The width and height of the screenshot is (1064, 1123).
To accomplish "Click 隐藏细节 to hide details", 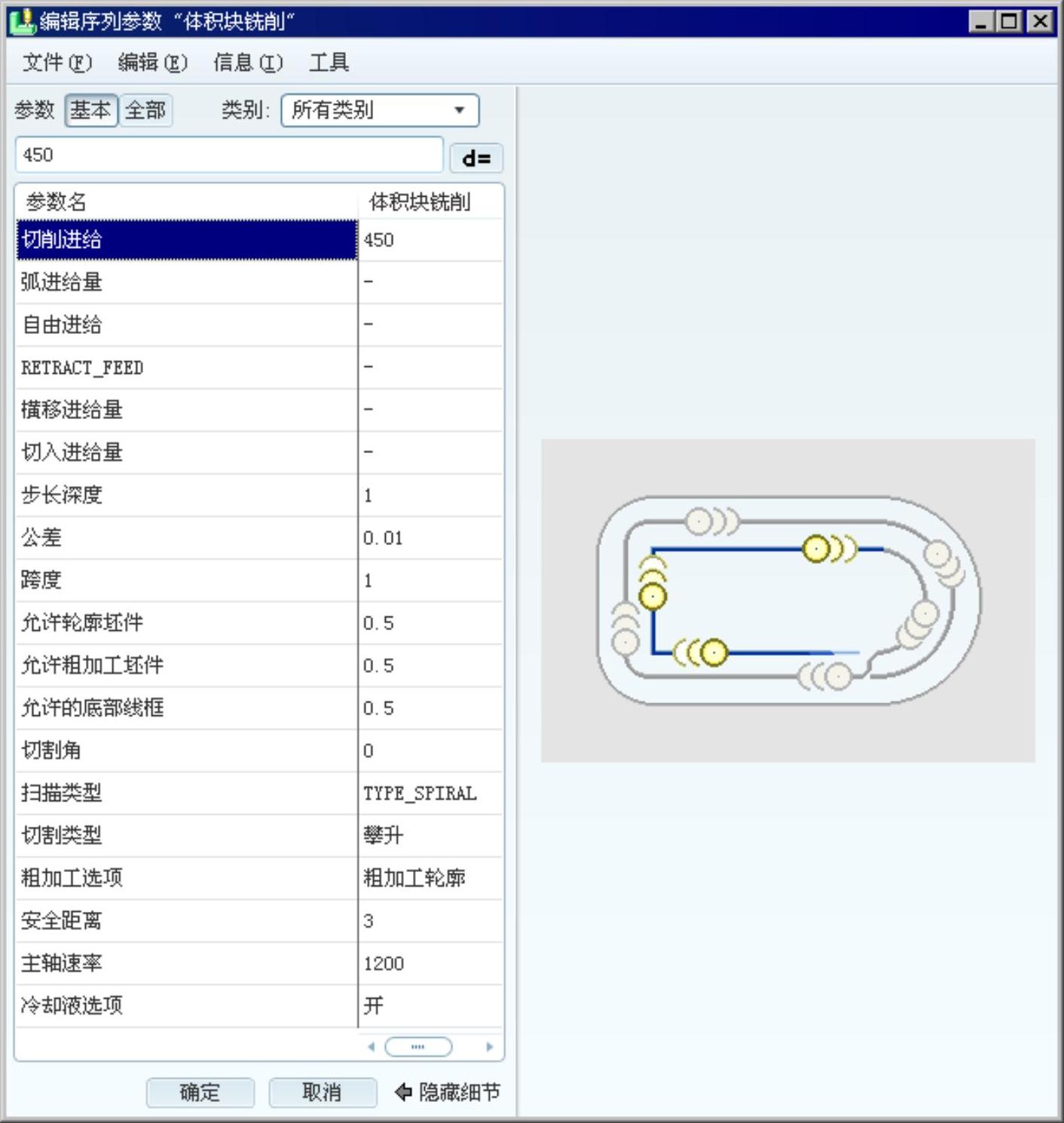I will 447,1092.
